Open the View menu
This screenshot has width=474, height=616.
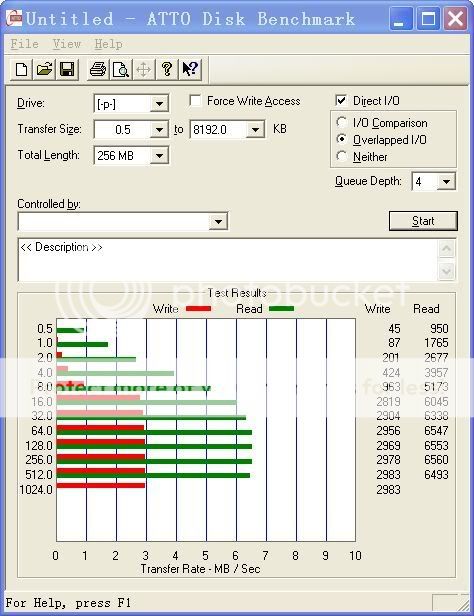click(x=67, y=44)
